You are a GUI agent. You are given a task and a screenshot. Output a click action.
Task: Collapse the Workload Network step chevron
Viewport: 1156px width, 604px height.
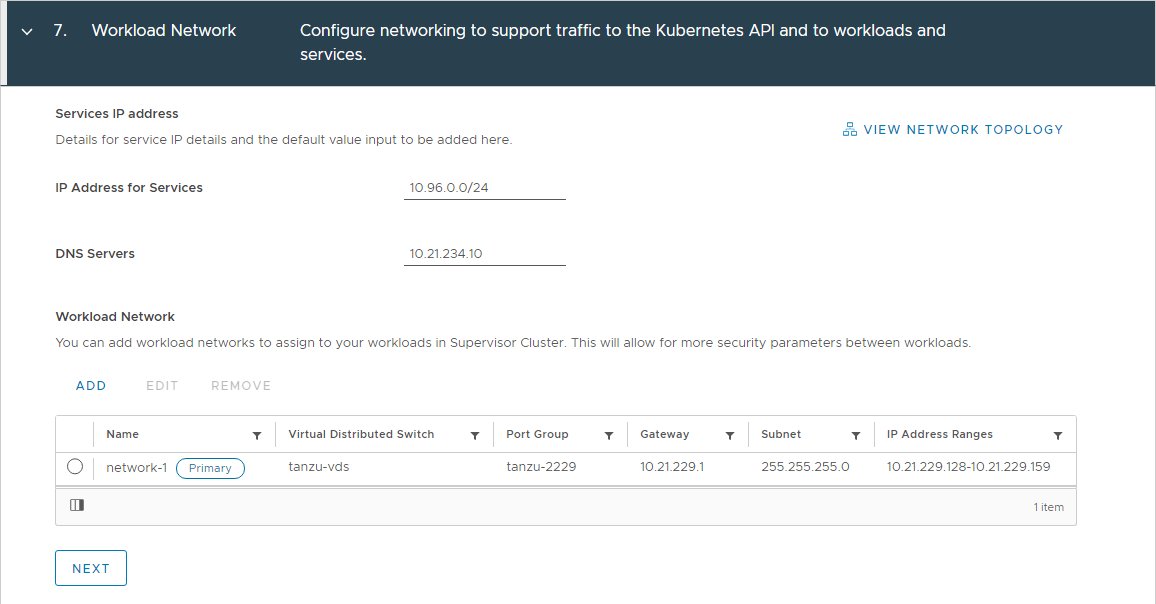27,32
